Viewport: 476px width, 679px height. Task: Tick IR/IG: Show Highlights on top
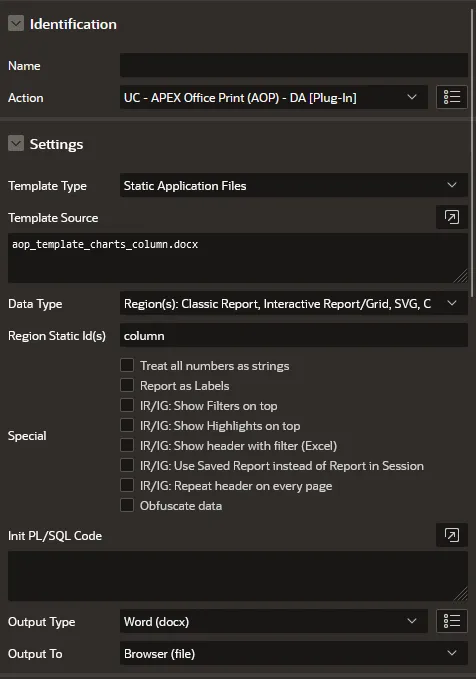click(x=127, y=425)
